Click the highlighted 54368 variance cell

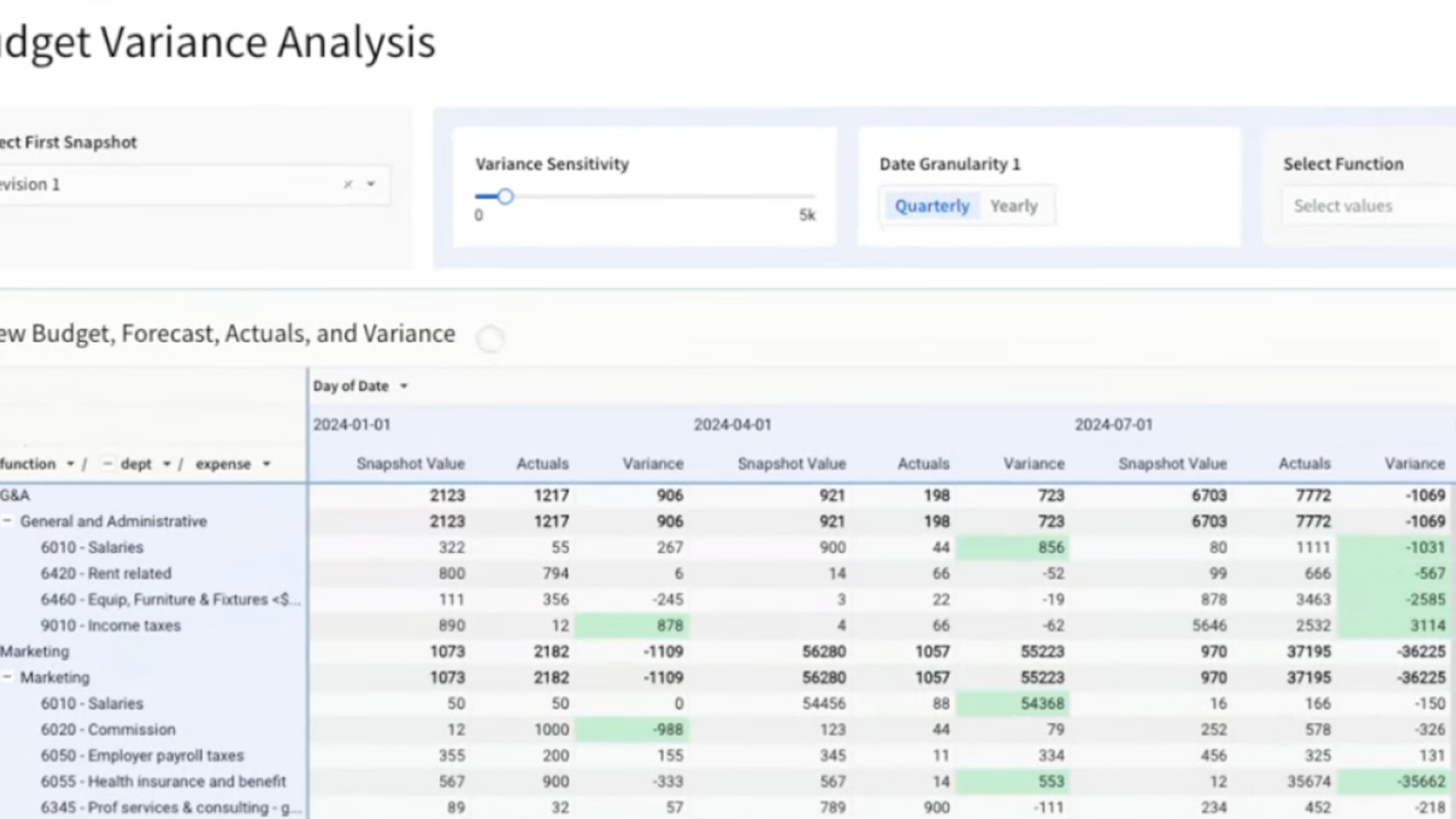[1013, 703]
